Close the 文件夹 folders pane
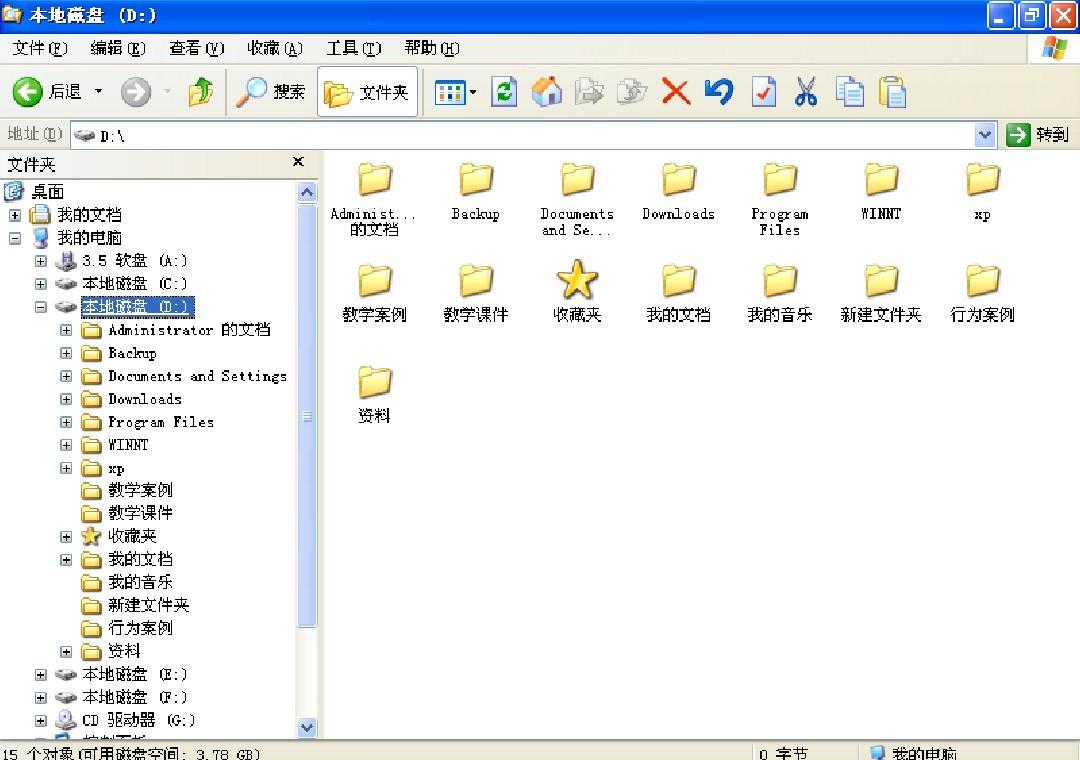This screenshot has width=1080, height=760. pyautogui.click(x=298, y=162)
